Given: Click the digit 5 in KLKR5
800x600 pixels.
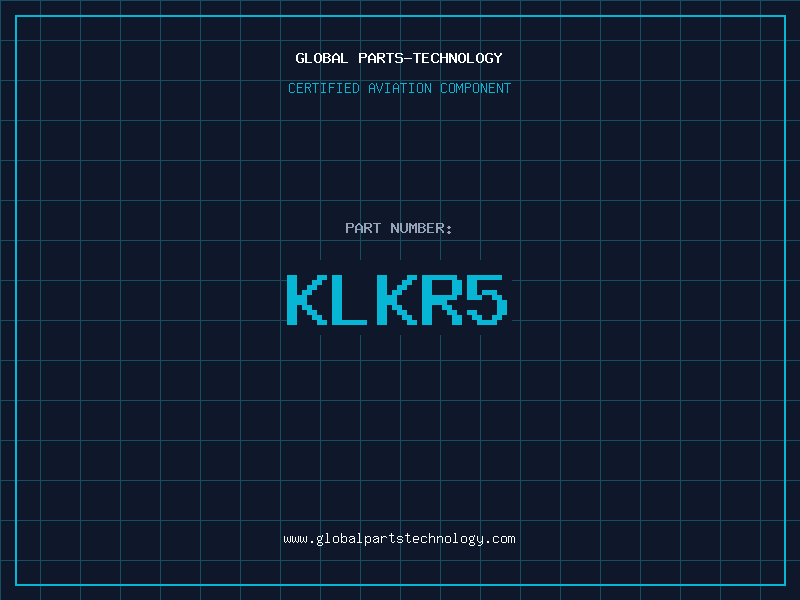Looking at the screenshot, I should point(488,300).
